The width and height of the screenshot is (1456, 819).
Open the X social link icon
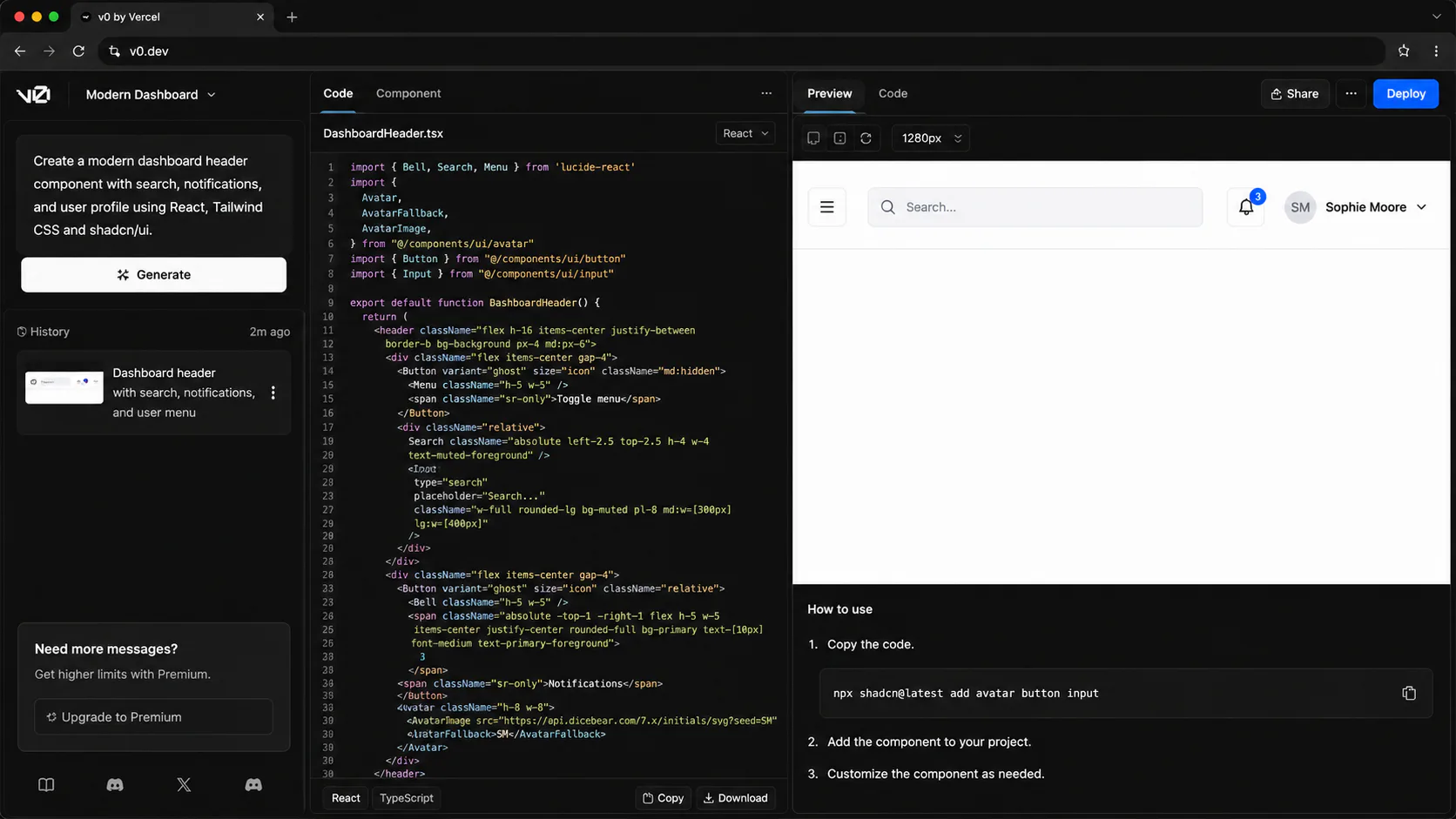(184, 784)
